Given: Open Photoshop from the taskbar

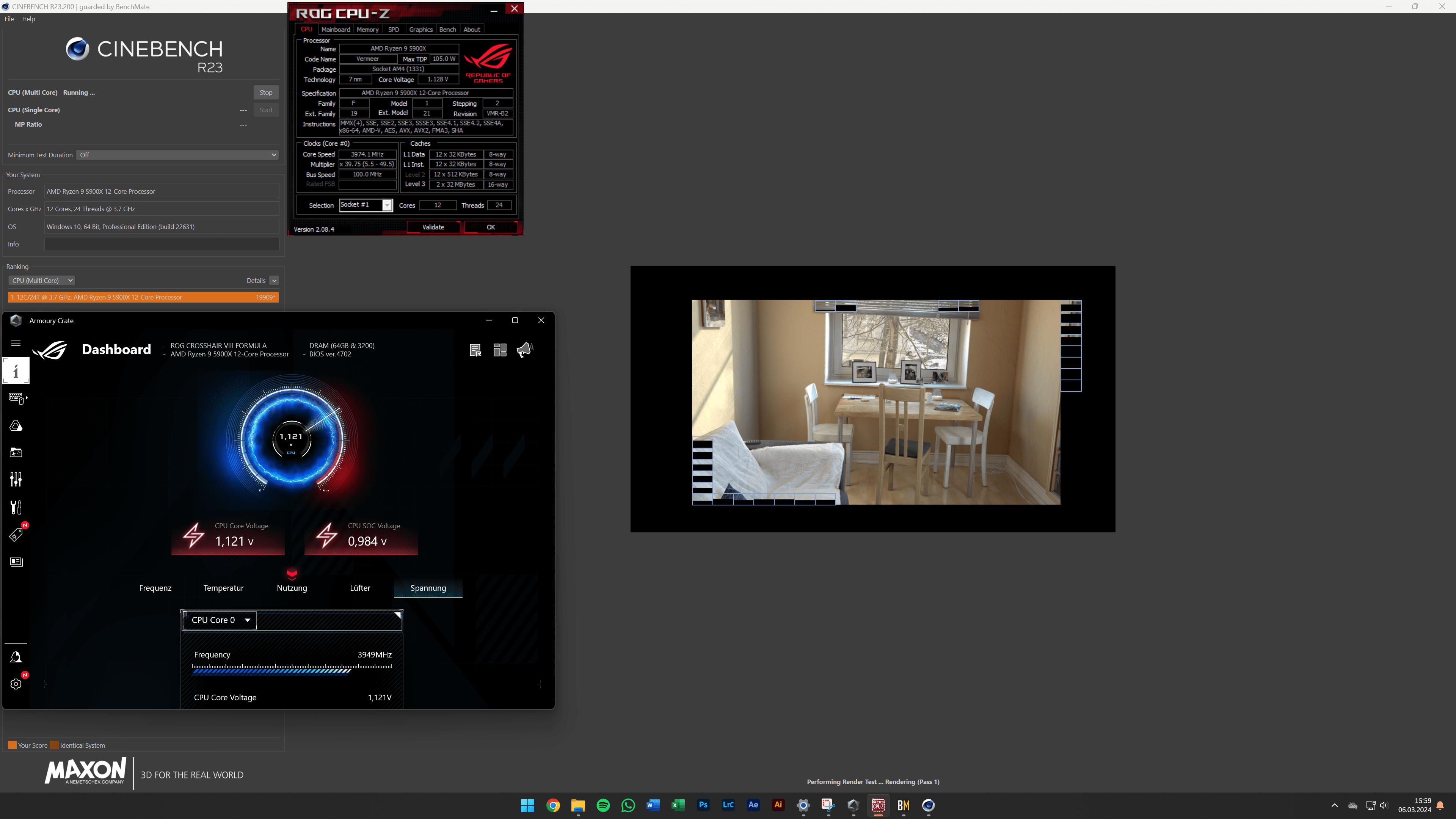Looking at the screenshot, I should (703, 805).
